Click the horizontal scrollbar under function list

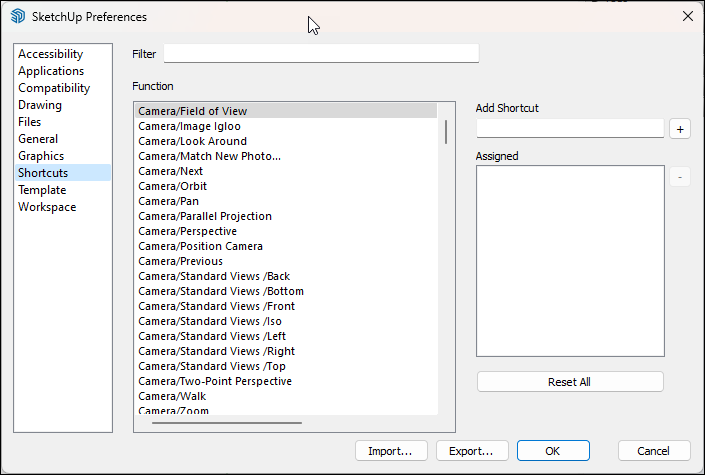click(227, 423)
